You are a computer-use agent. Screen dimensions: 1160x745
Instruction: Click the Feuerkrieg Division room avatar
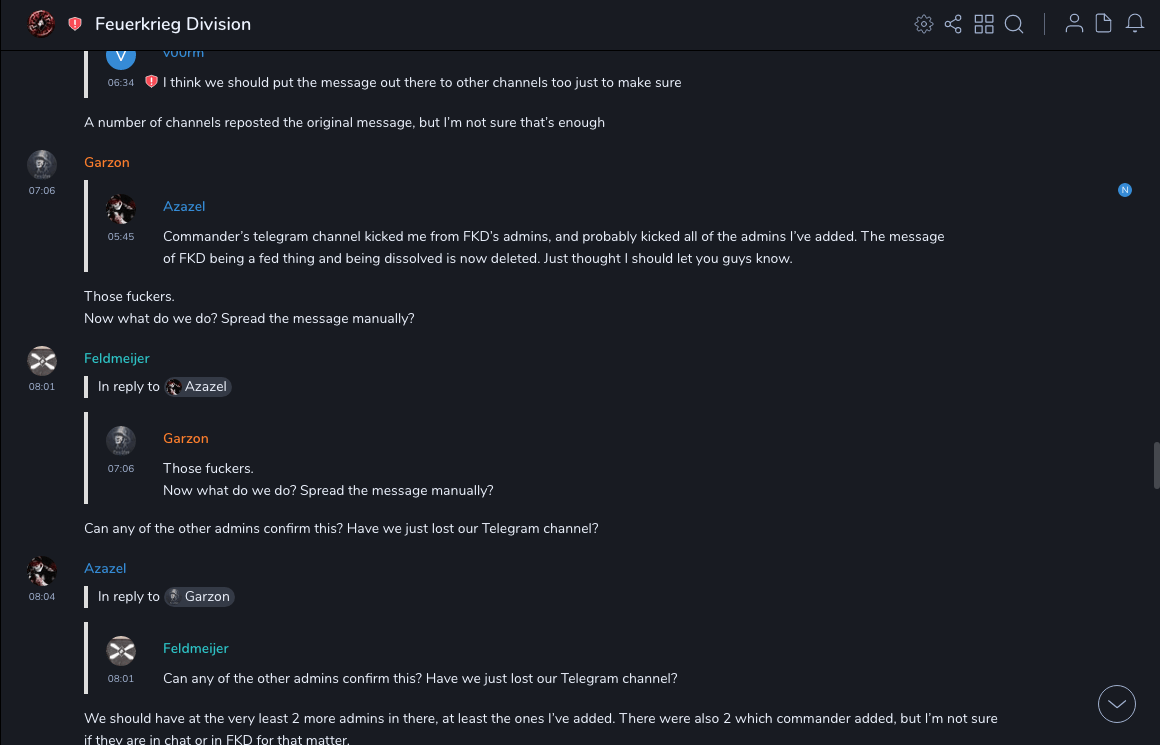pyautogui.click(x=41, y=23)
